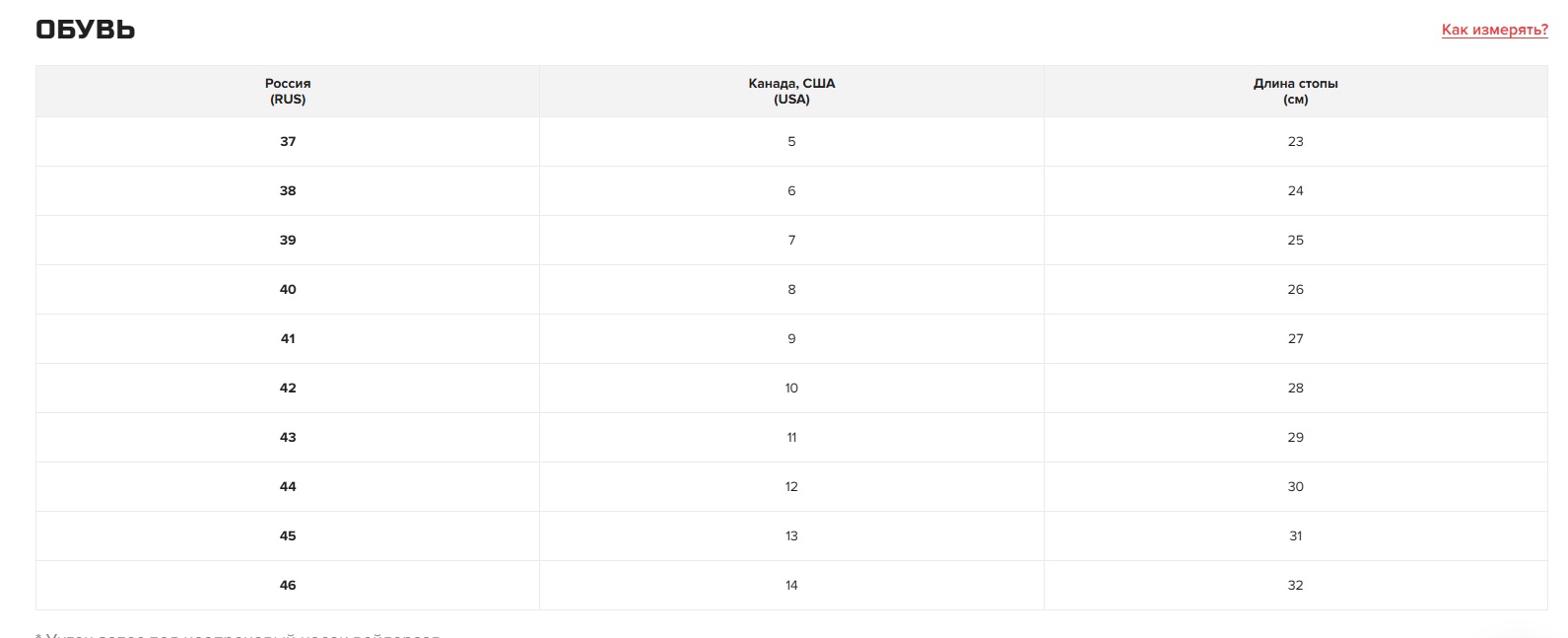Image resolution: width=1568 pixels, height=638 pixels.
Task: Click Russian size 46 cell
Action: pos(288,586)
